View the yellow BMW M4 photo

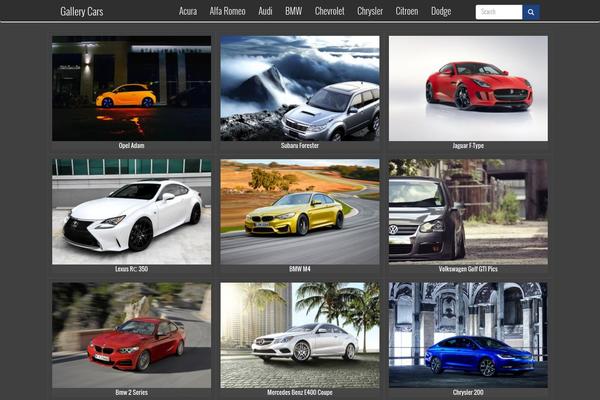click(x=300, y=212)
